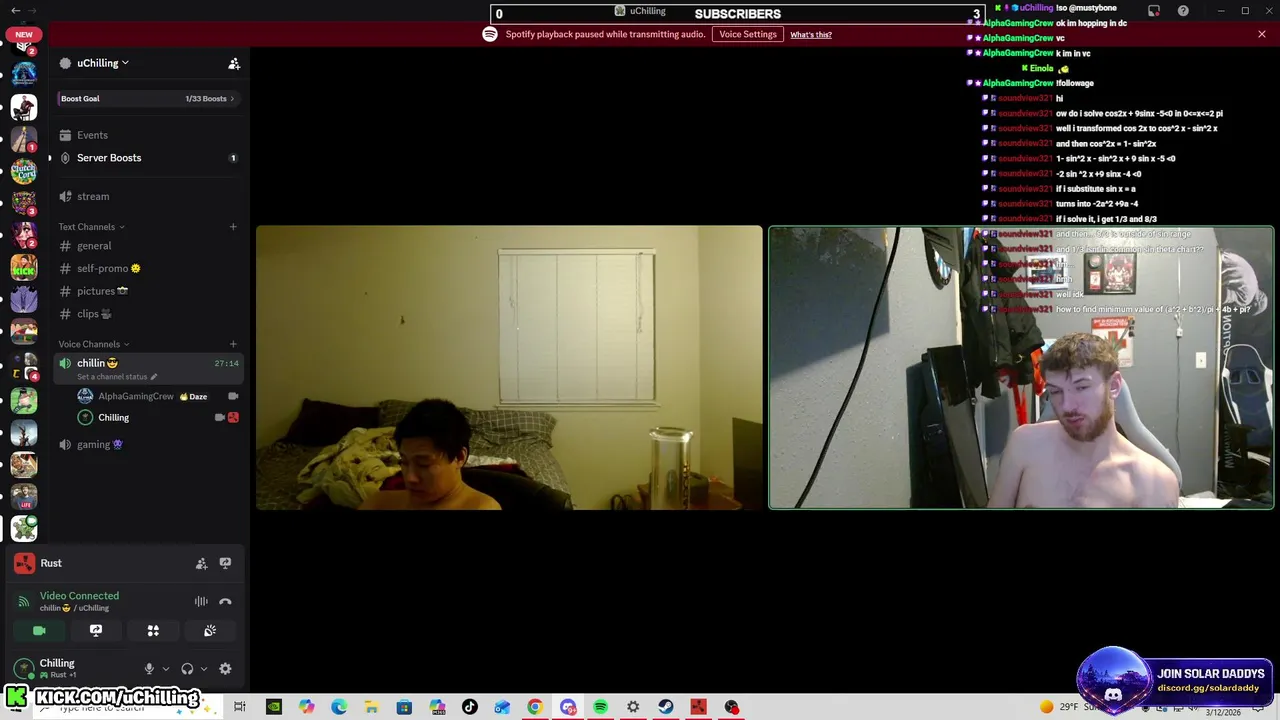The image size is (1280, 720).
Task: Open Microsoft Edge from taskbar
Action: (339, 707)
